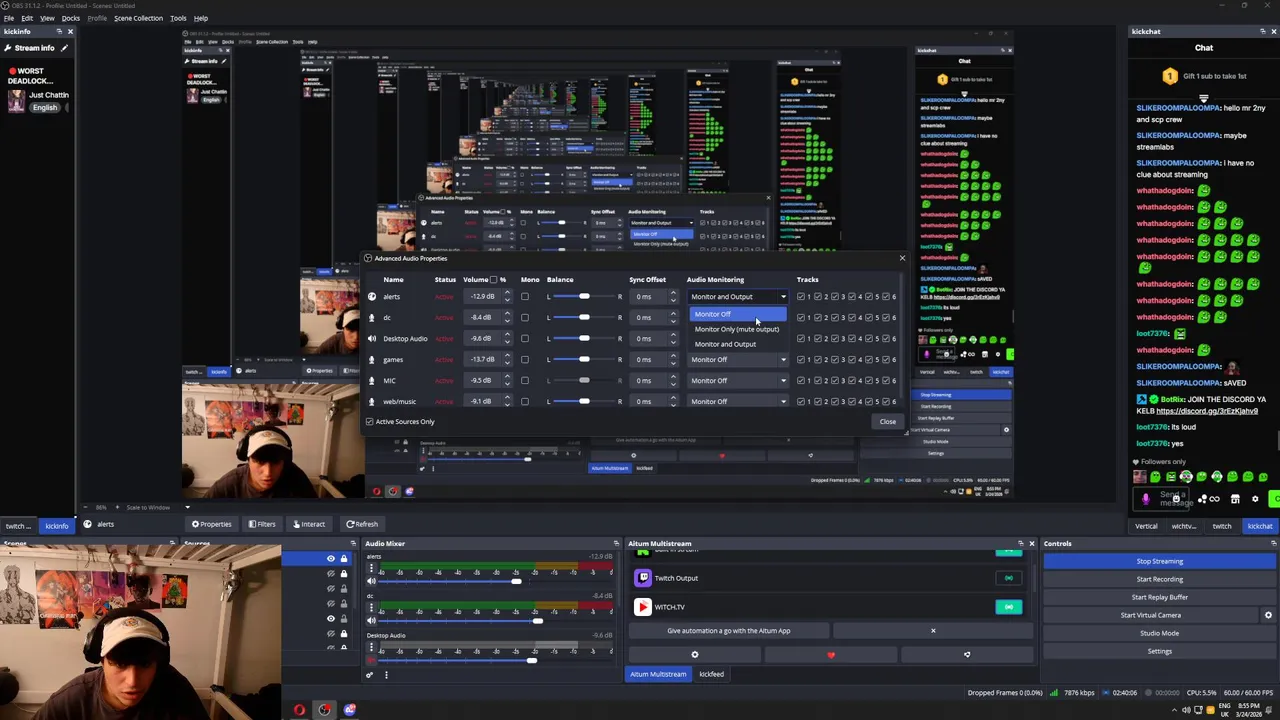This screenshot has width=1280, height=720.
Task: Toggle Volume percent checkbox in header
Action: pos(493,280)
